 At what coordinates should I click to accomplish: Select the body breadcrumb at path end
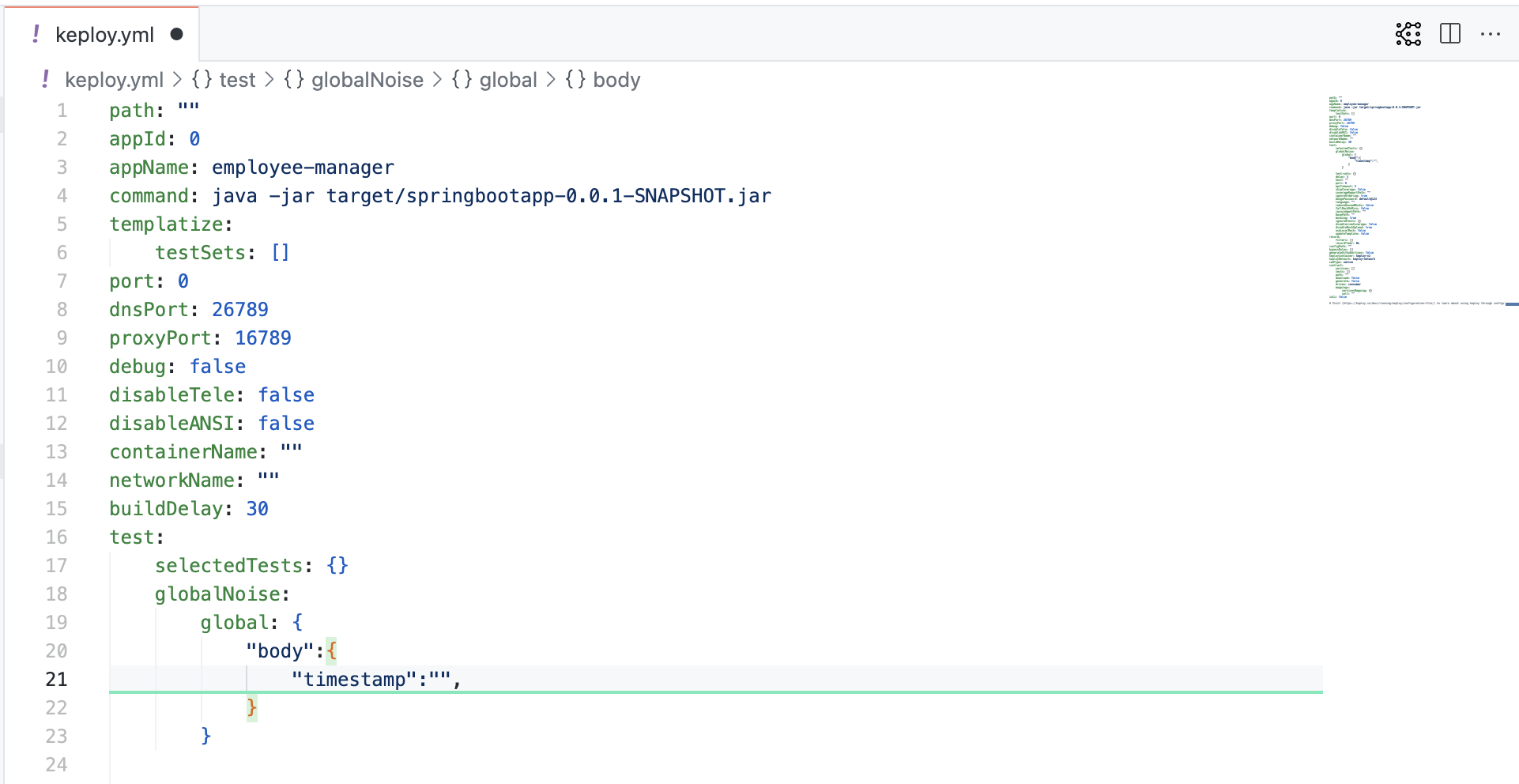coord(616,80)
